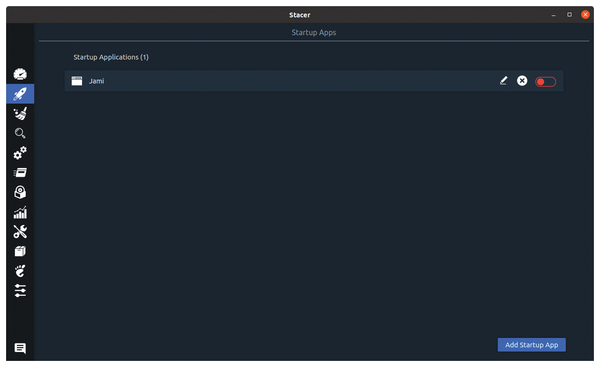600x367 pixels.
Task: Open the APT Repository Manager box icon
Action: tap(20, 251)
